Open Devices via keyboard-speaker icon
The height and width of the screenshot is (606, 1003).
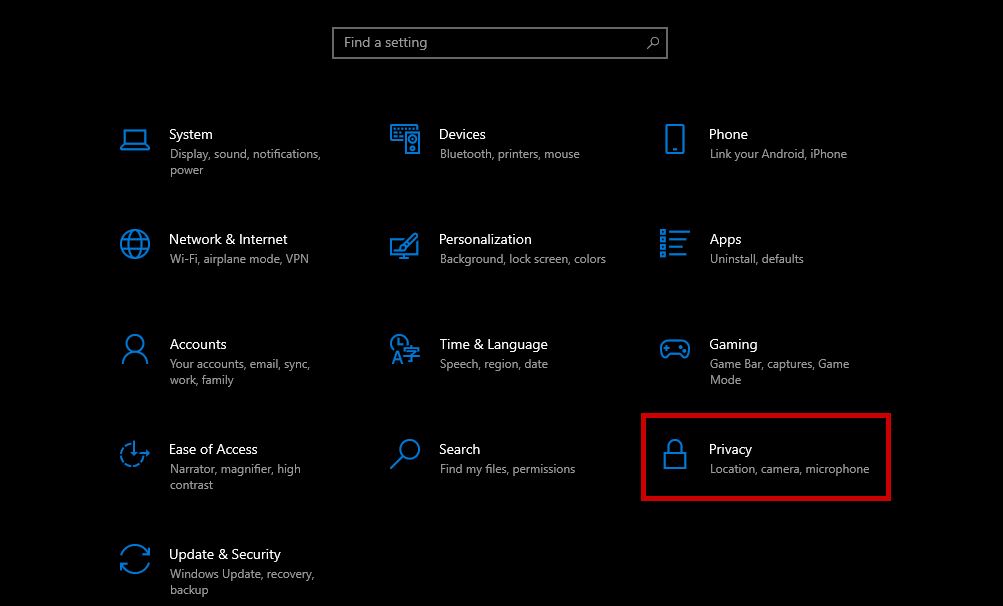pos(404,139)
